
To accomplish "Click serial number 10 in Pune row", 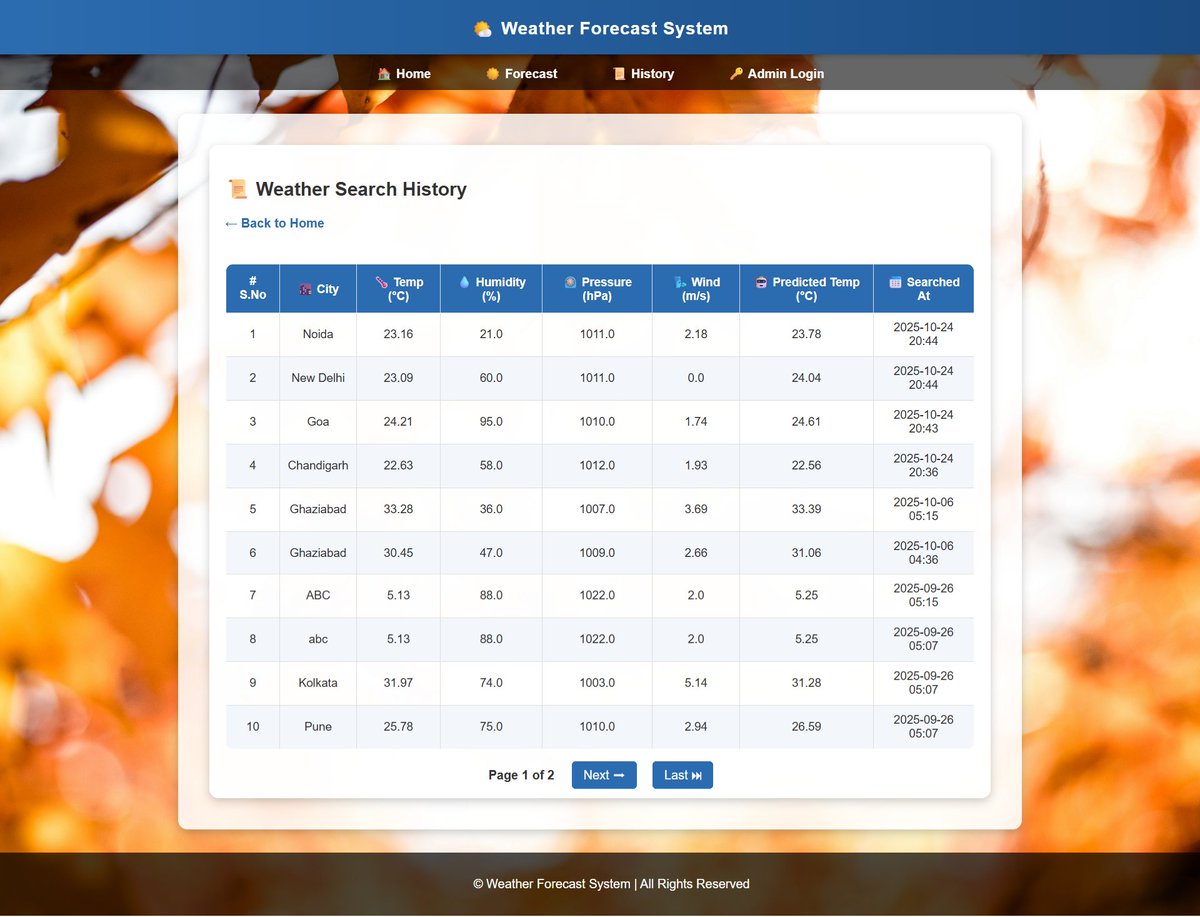I will (253, 727).
